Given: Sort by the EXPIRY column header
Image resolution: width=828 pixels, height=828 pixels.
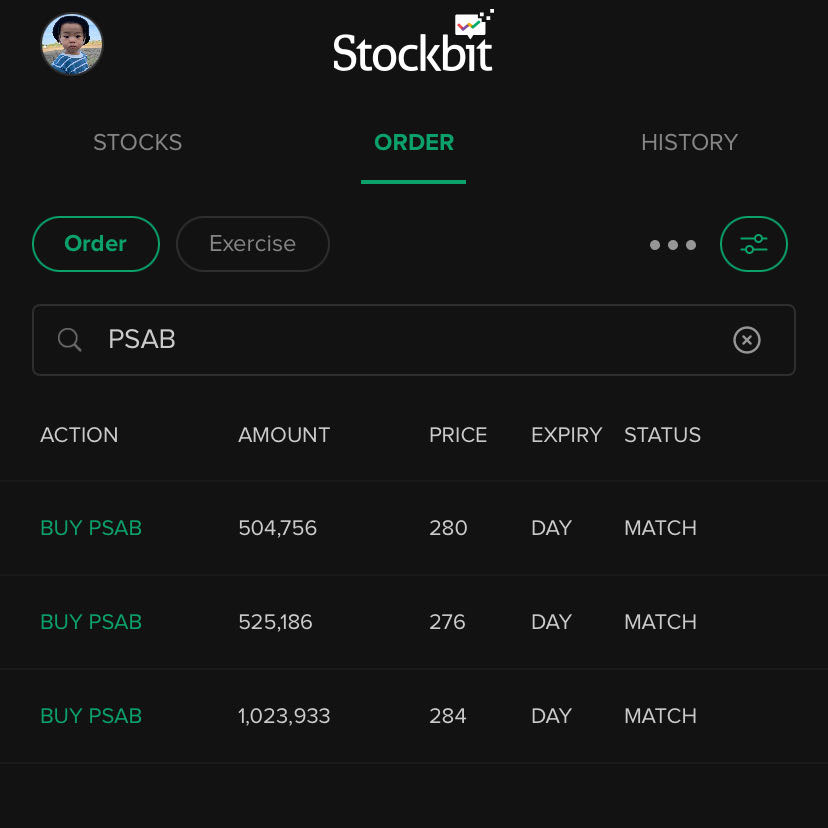Looking at the screenshot, I should coord(567,435).
